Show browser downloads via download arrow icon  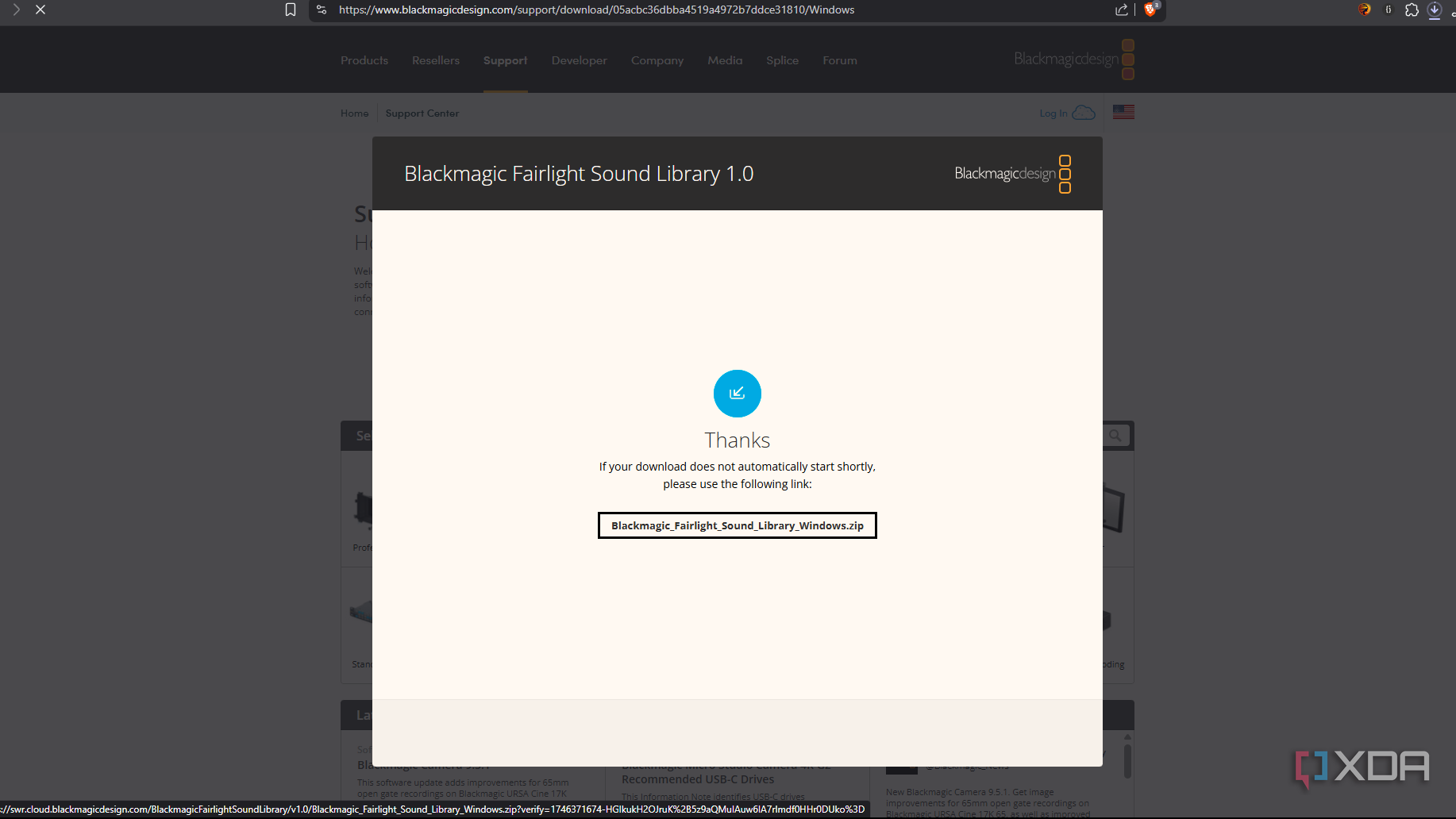coord(1435,10)
